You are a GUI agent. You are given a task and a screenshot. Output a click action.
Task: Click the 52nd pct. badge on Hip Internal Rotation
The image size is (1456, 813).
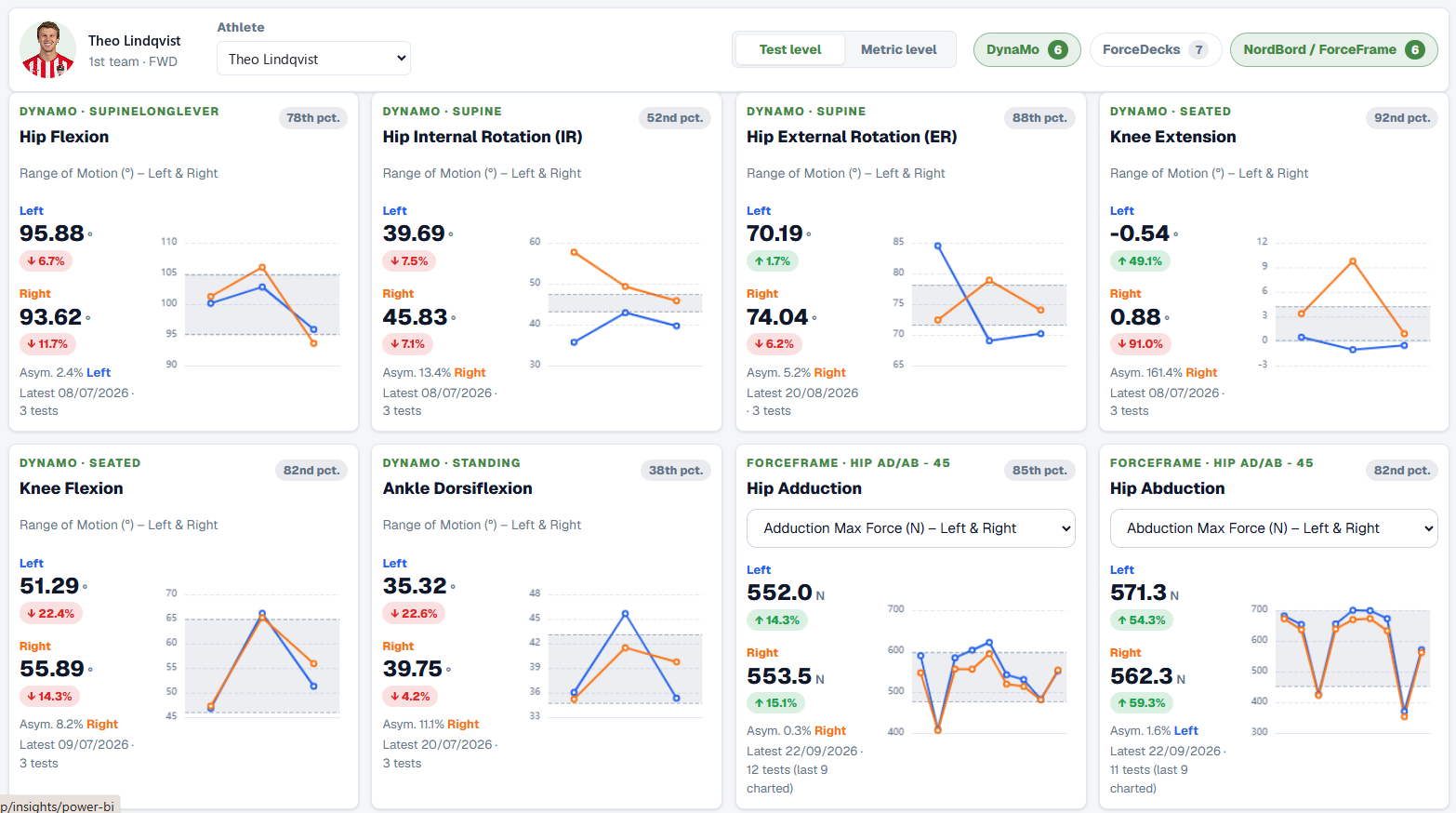point(675,118)
